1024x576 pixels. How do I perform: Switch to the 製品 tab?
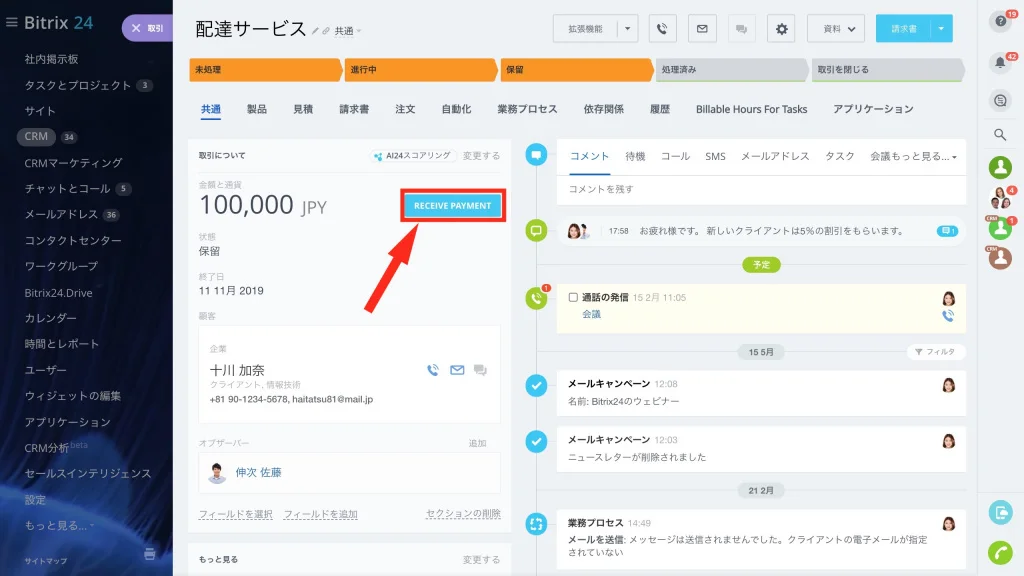257,109
